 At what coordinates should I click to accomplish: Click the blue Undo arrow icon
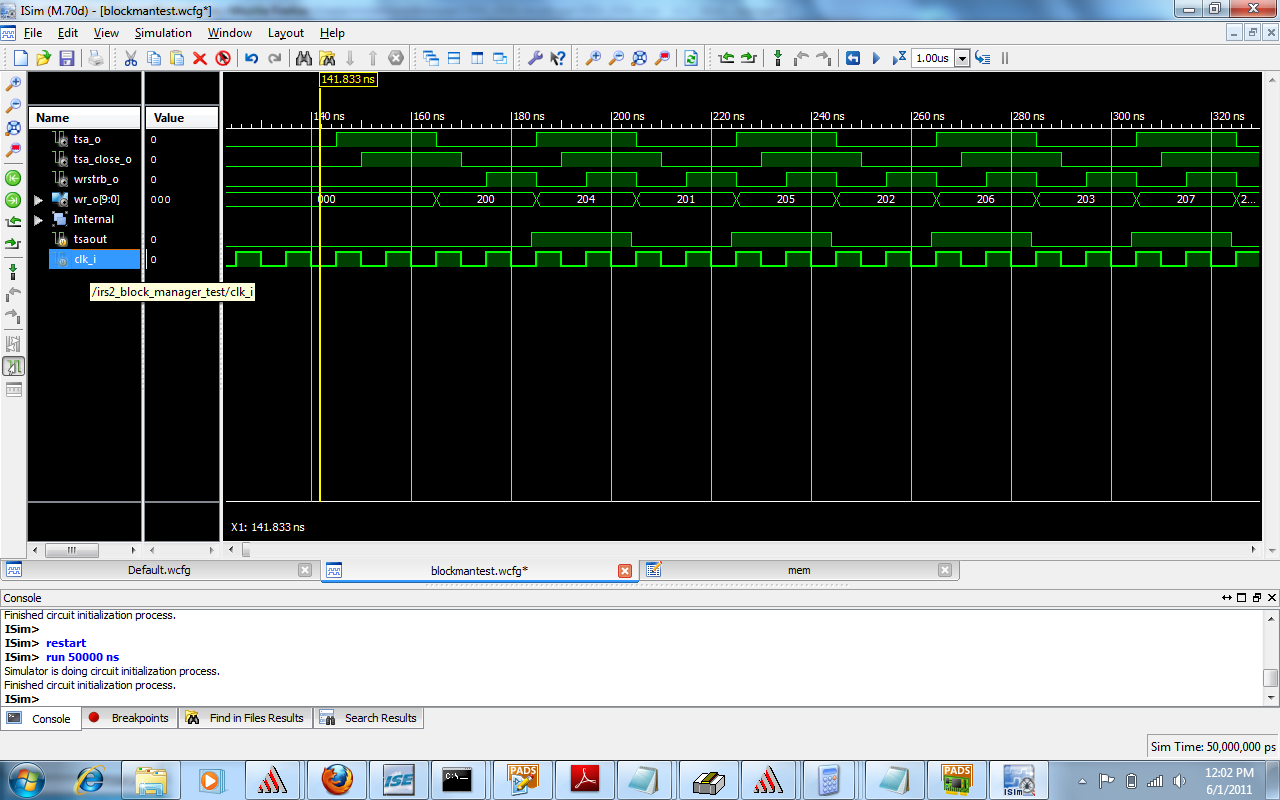pyautogui.click(x=252, y=58)
